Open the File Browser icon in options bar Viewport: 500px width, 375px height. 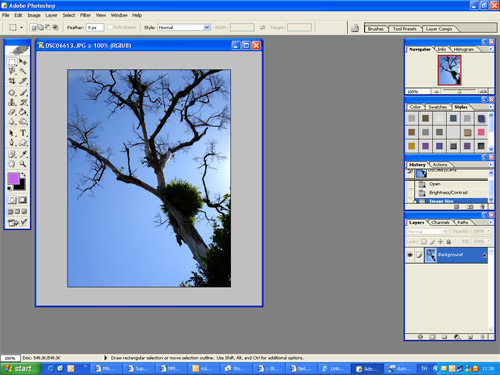(355, 28)
